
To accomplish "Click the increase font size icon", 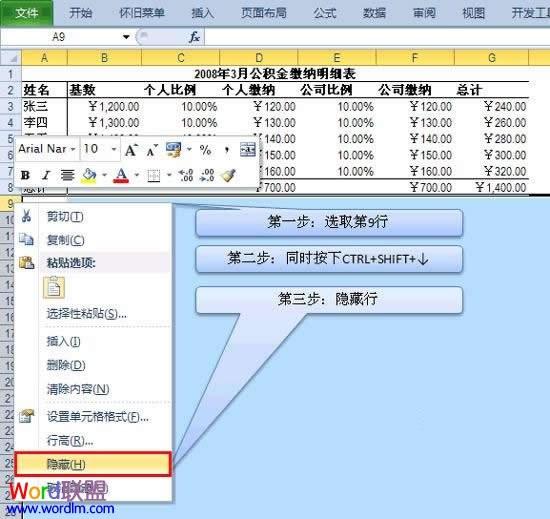I will [131, 150].
